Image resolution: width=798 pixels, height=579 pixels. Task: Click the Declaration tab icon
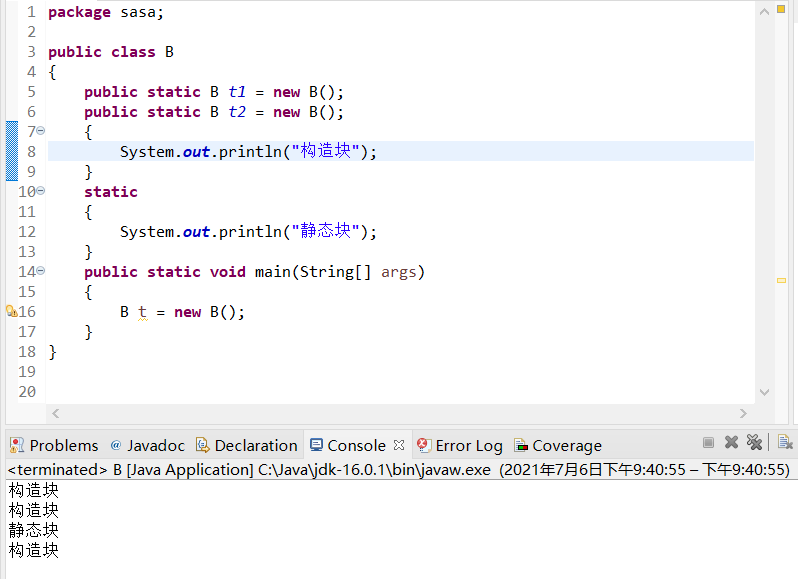click(203, 445)
